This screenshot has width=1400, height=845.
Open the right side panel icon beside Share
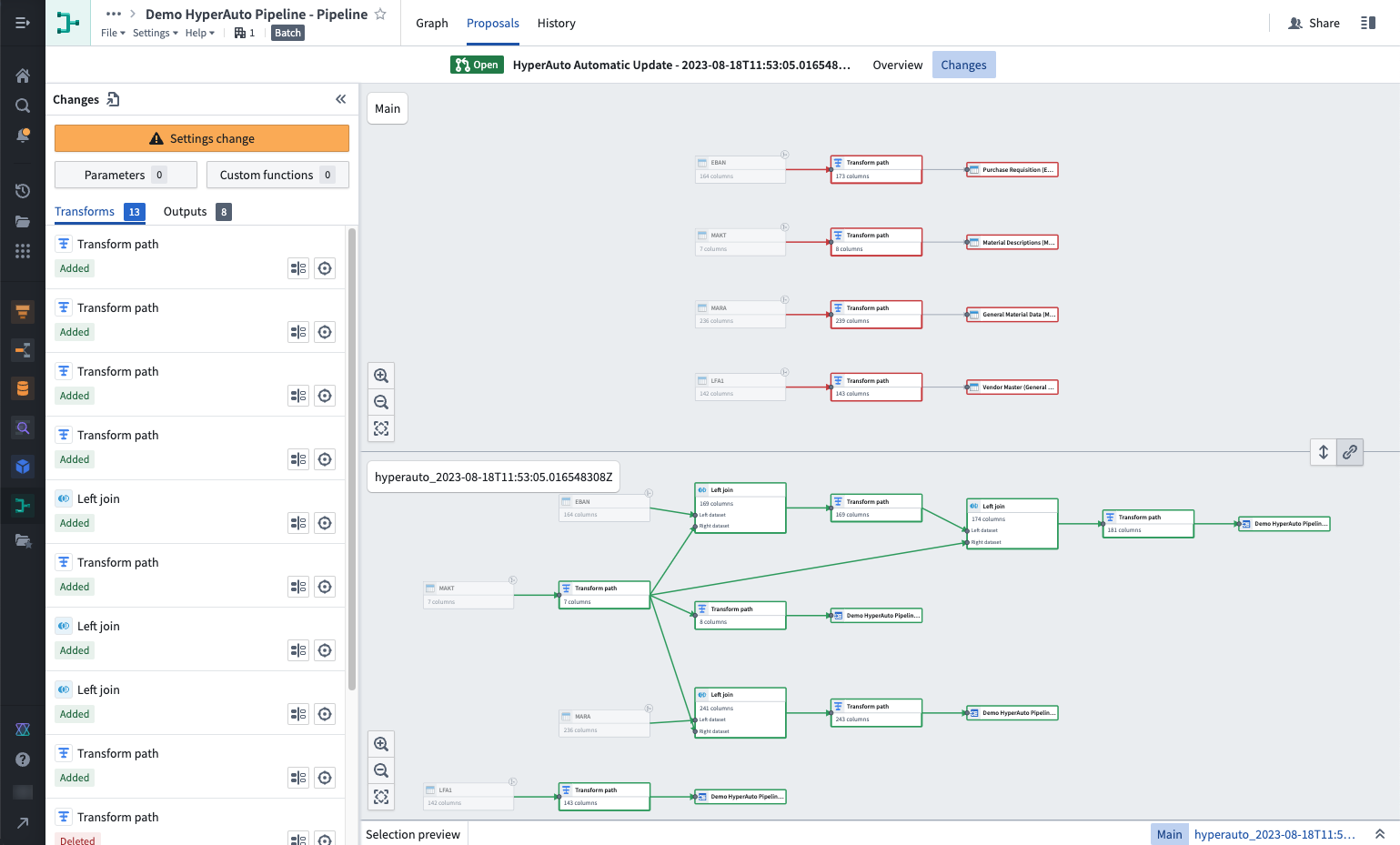[x=1368, y=23]
